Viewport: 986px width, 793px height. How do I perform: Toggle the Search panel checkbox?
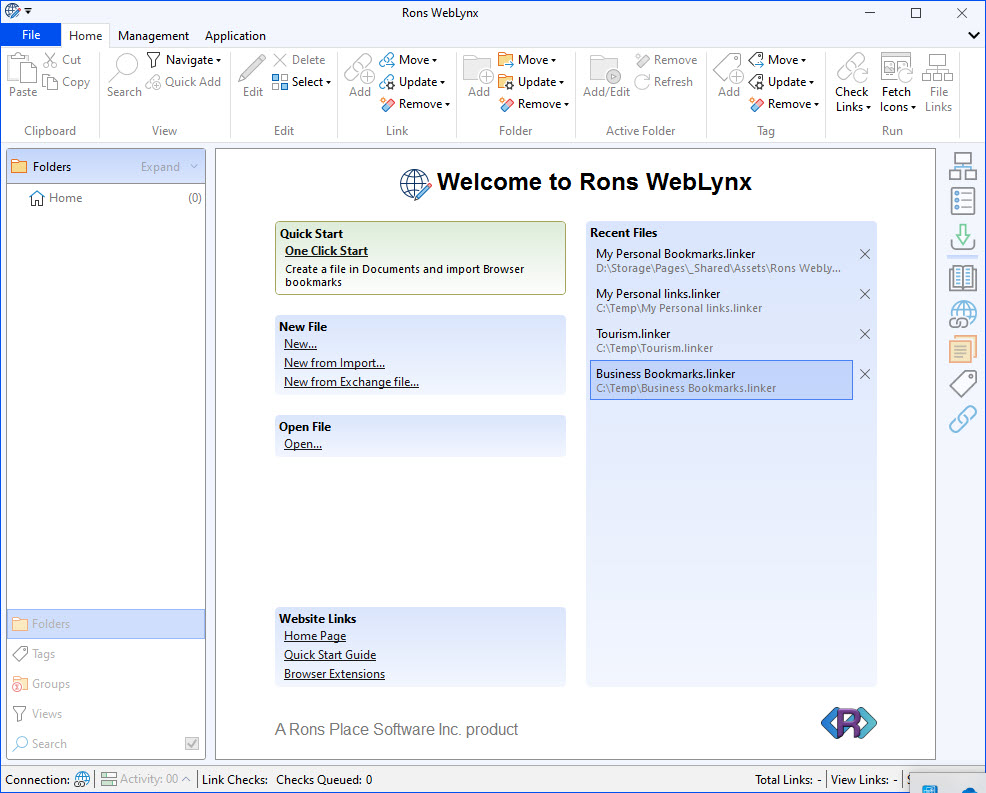[x=192, y=744]
